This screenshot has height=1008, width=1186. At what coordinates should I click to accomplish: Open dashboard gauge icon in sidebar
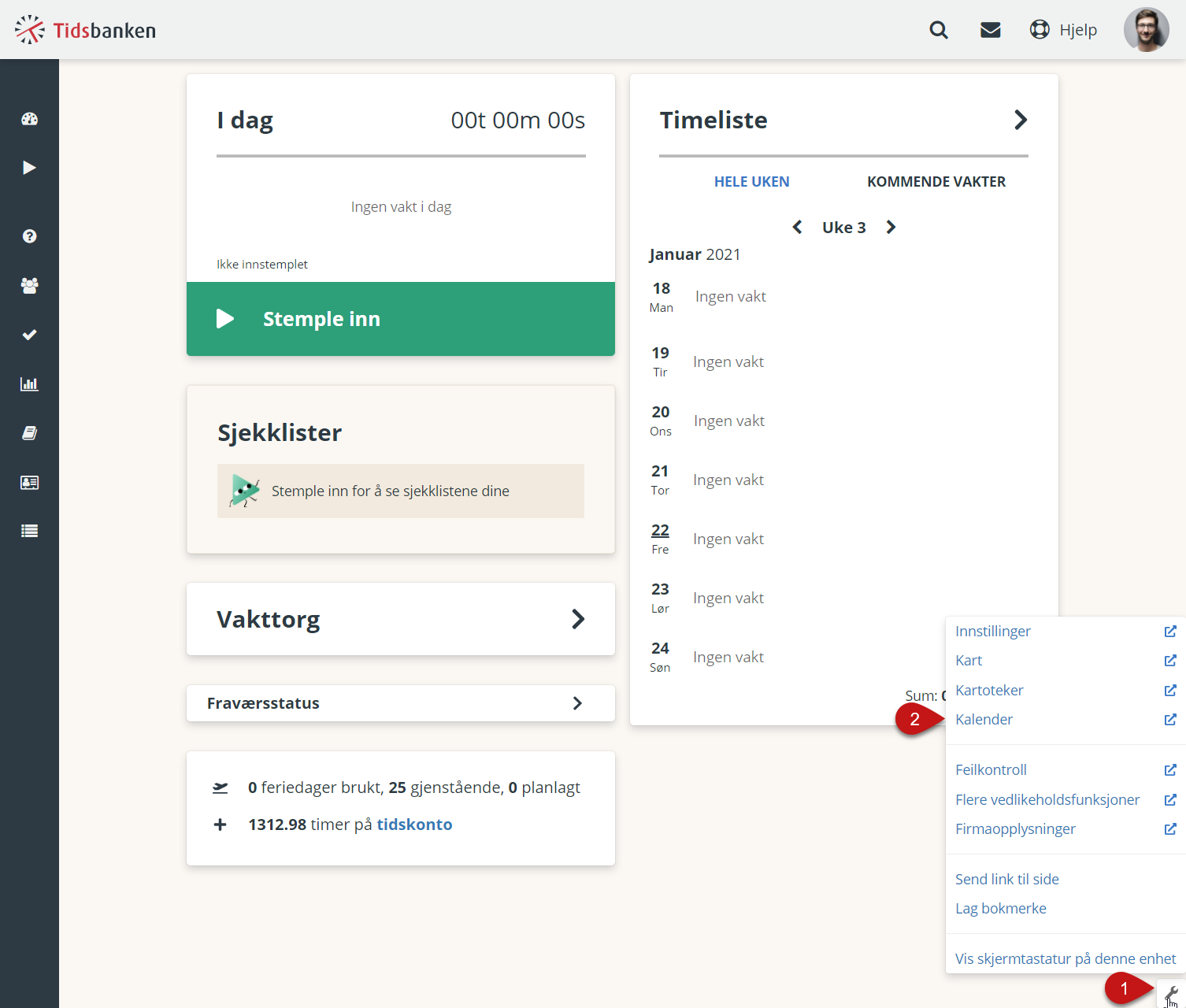point(29,119)
